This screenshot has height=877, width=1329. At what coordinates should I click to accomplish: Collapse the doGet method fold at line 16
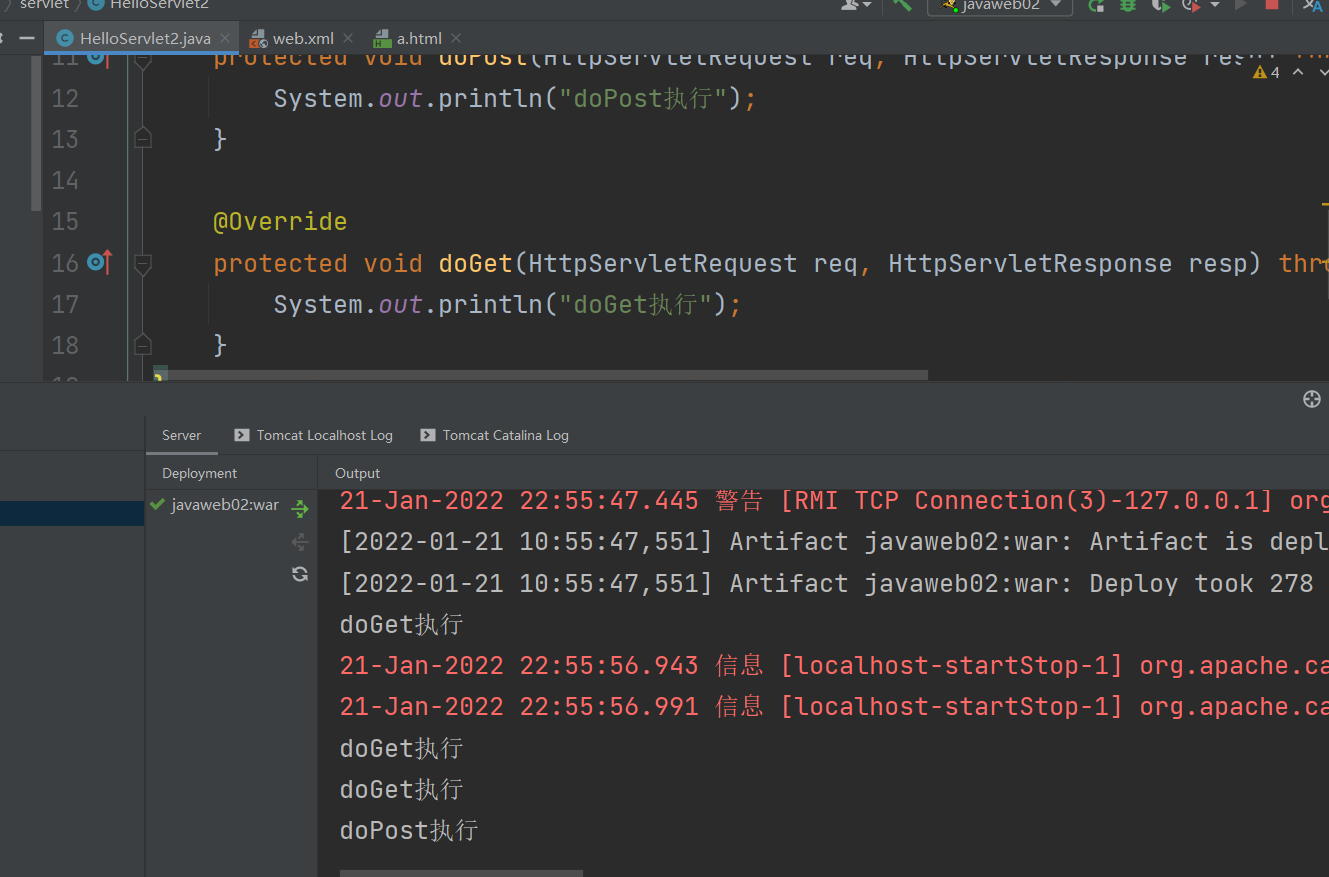[x=142, y=263]
